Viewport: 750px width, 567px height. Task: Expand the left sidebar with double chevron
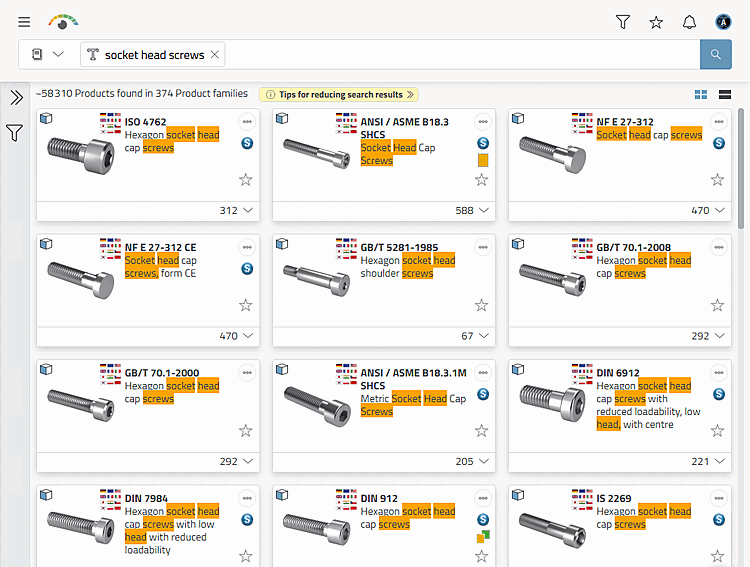point(16,98)
